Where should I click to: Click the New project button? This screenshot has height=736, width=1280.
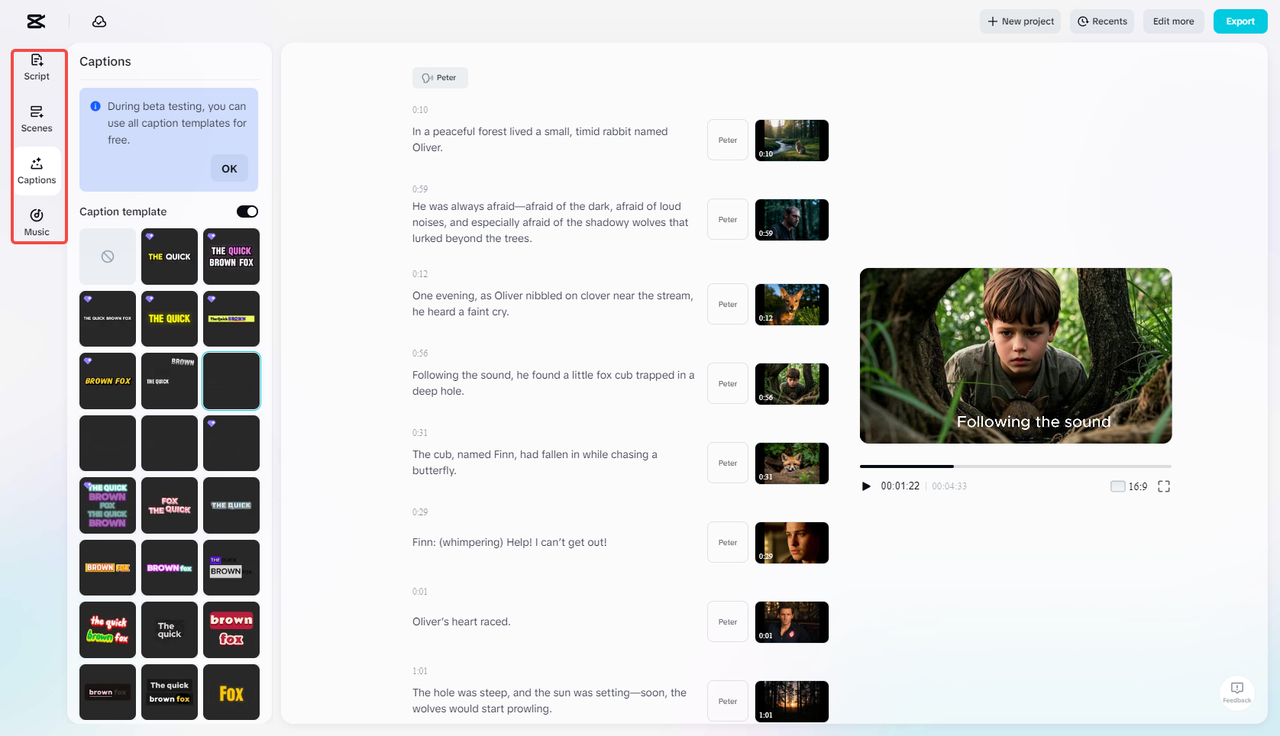click(1020, 21)
